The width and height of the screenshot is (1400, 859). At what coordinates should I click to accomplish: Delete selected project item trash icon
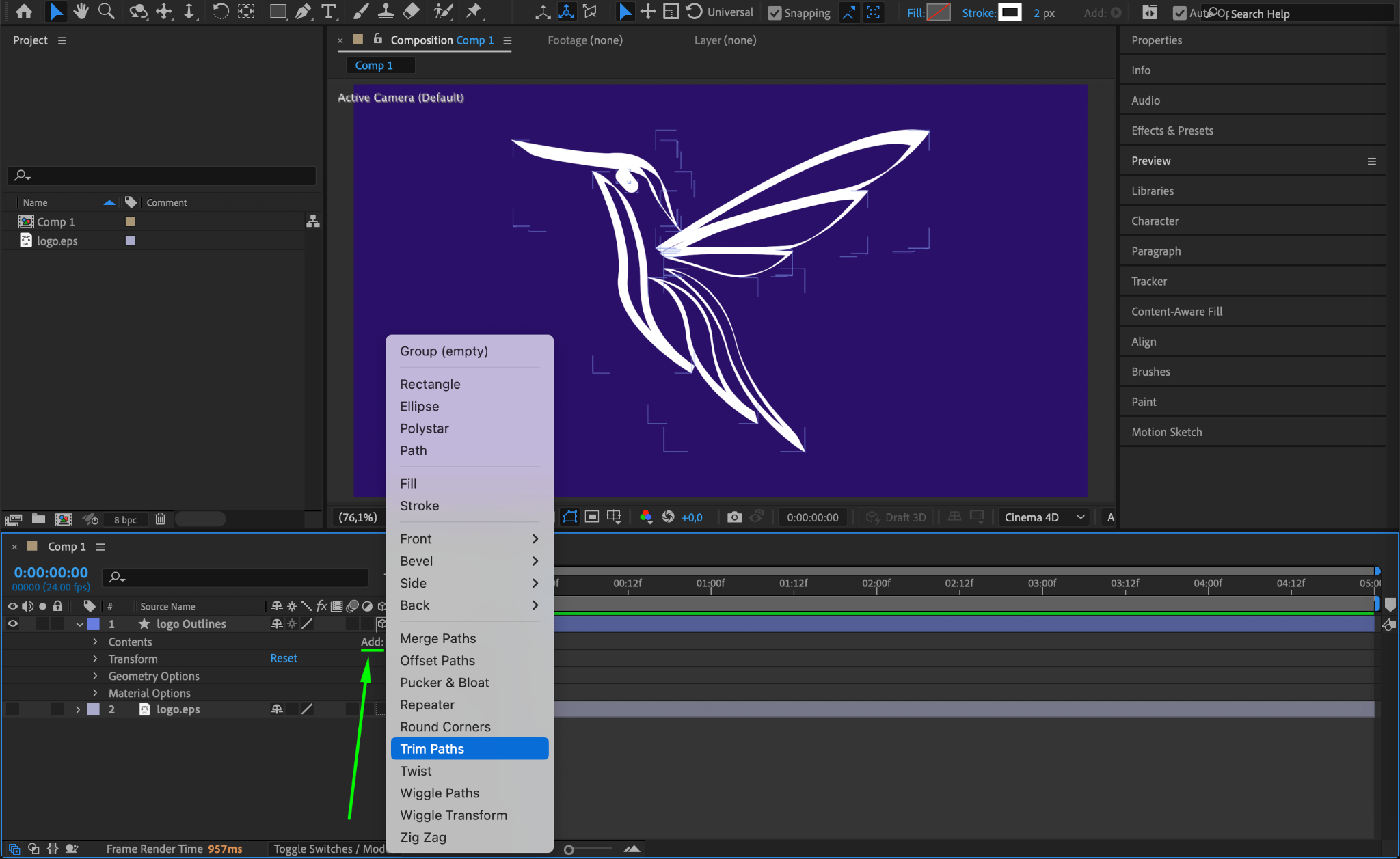pos(160,519)
